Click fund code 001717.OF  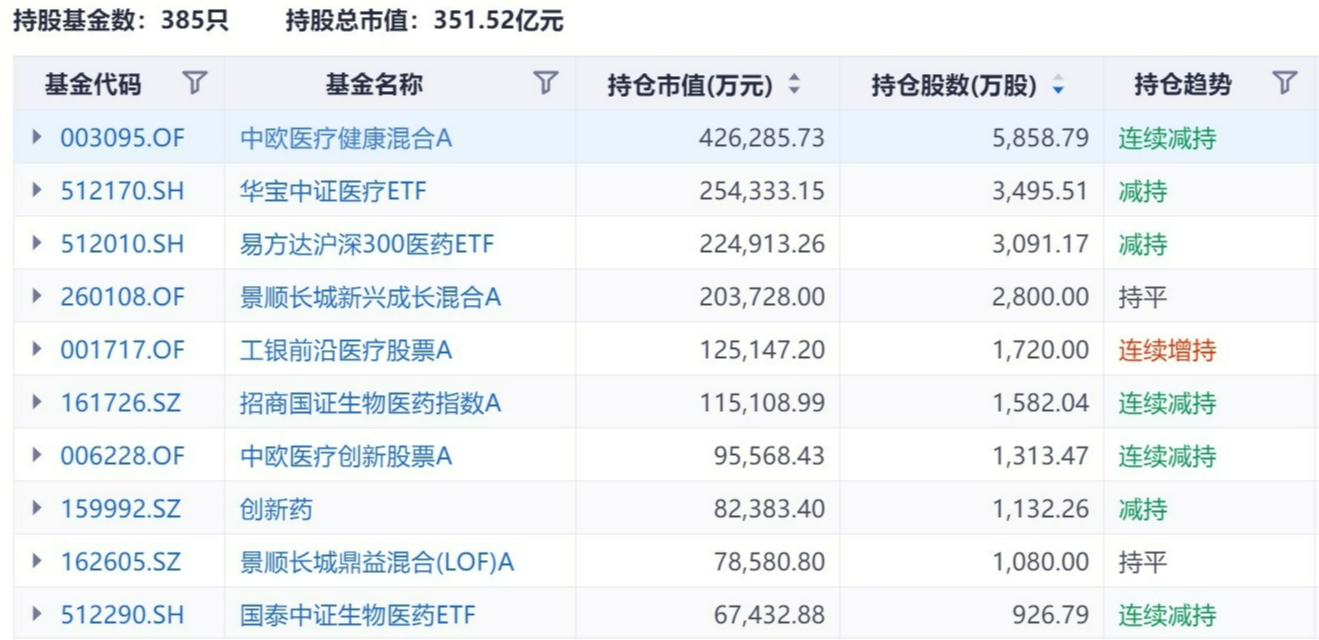(x=122, y=350)
